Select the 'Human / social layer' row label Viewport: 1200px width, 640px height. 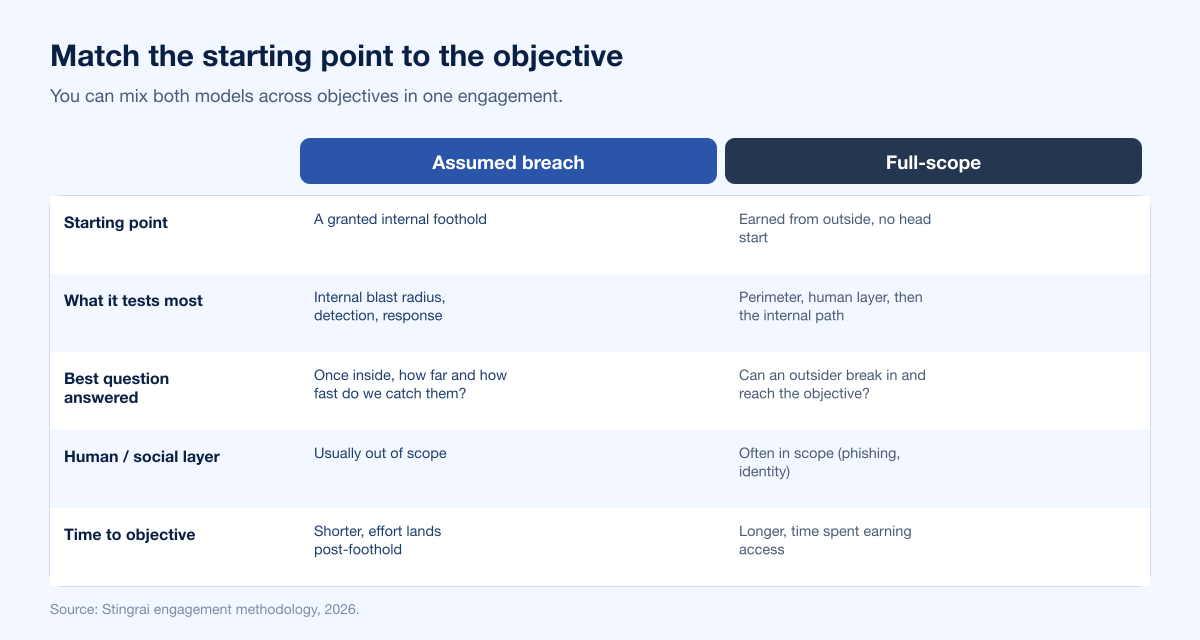tap(142, 456)
